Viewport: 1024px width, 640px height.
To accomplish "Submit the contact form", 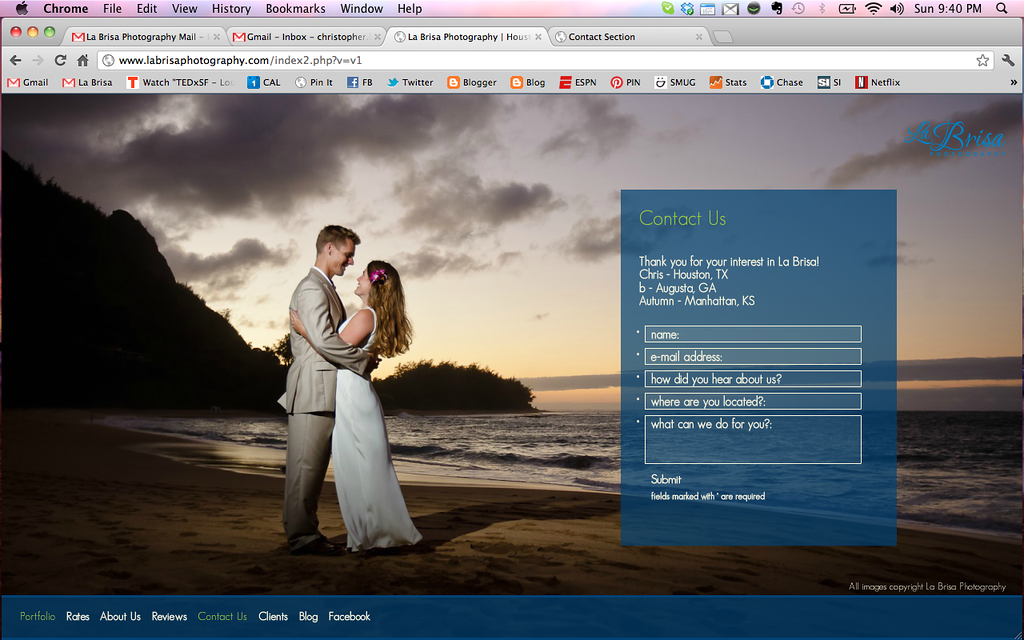I will [x=665, y=479].
